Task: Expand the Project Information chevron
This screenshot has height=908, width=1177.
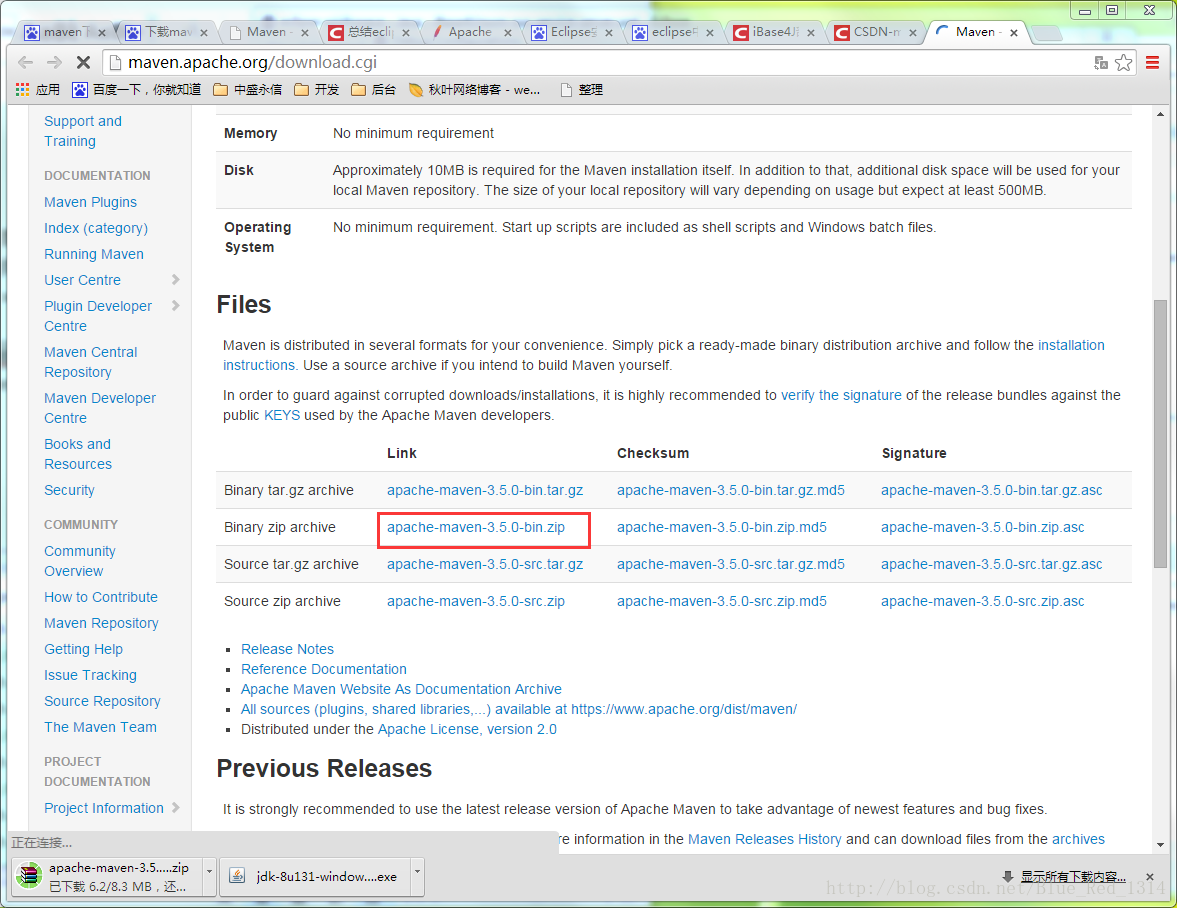Action: tap(176, 808)
